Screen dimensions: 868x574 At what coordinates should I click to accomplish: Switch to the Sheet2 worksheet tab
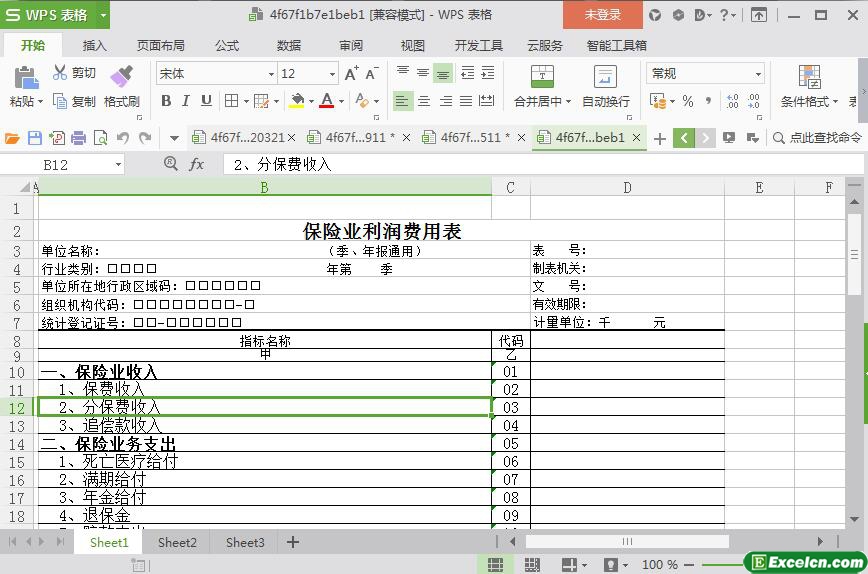pyautogui.click(x=177, y=542)
